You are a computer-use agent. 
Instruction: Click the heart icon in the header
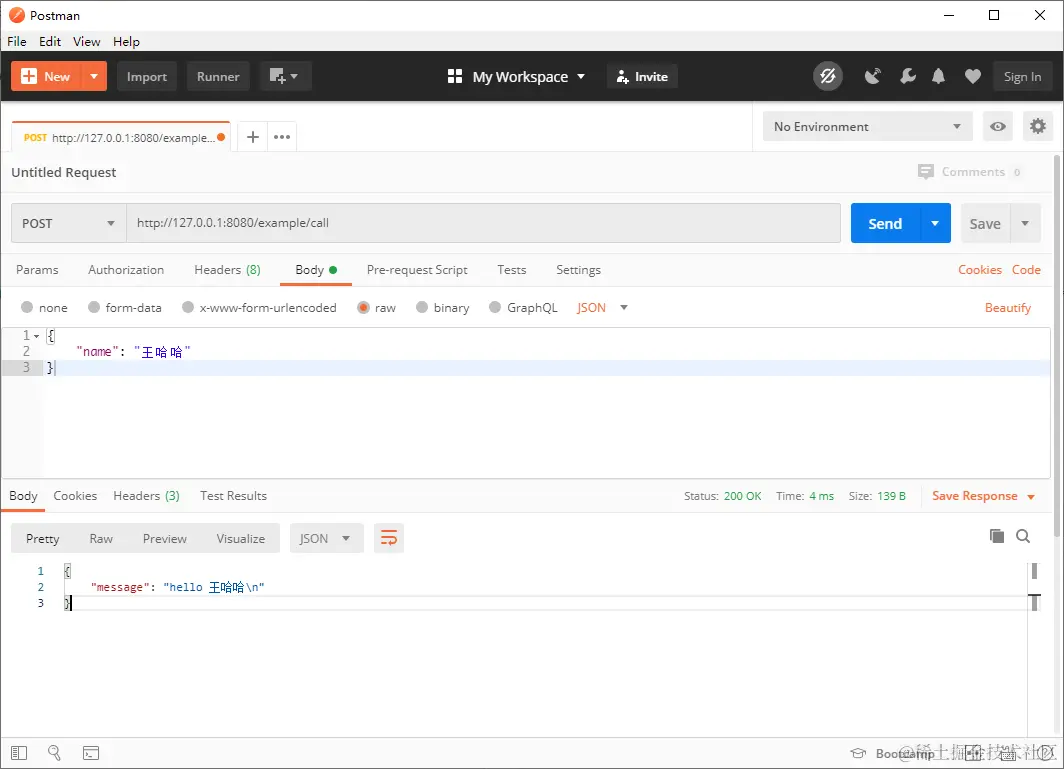[972, 77]
